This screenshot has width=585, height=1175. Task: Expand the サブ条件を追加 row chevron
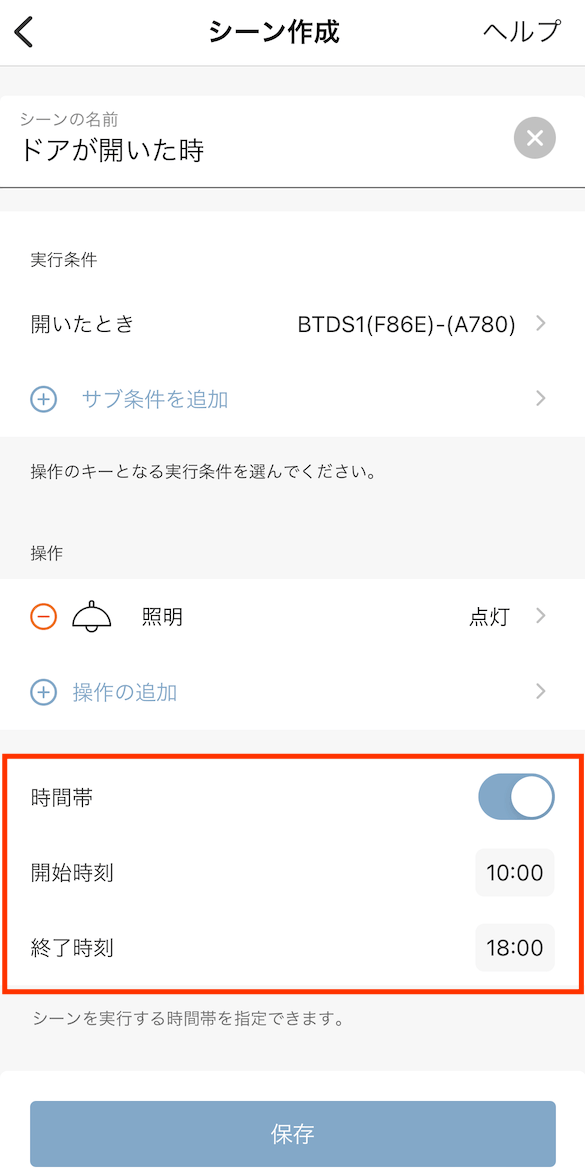[541, 399]
